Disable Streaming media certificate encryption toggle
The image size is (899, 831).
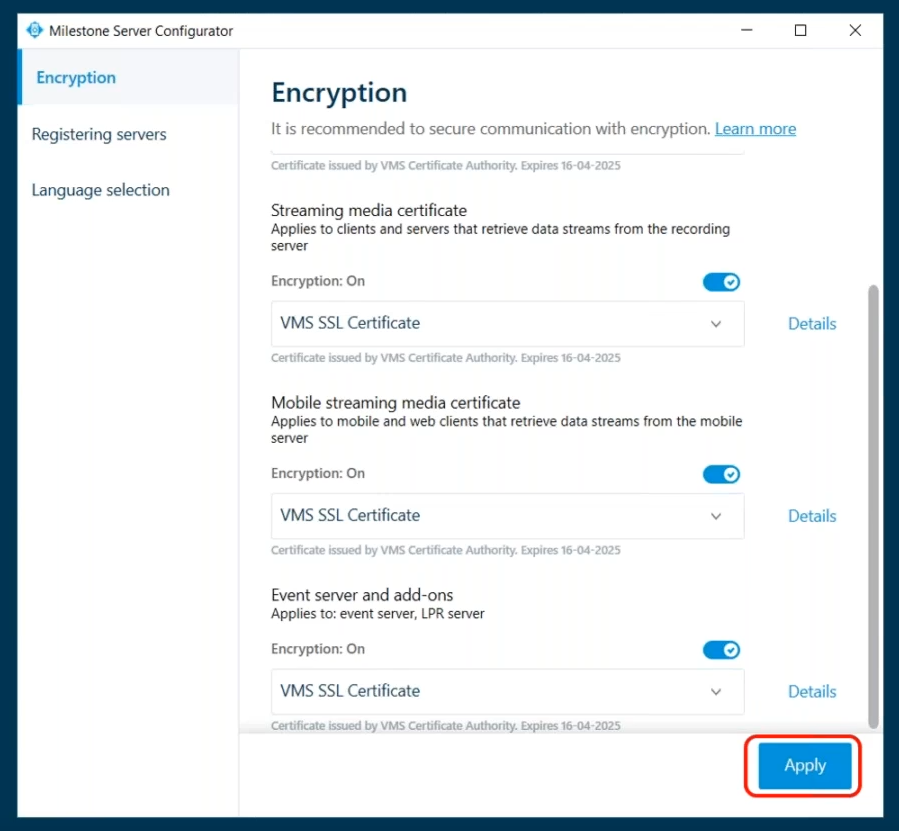coord(721,282)
